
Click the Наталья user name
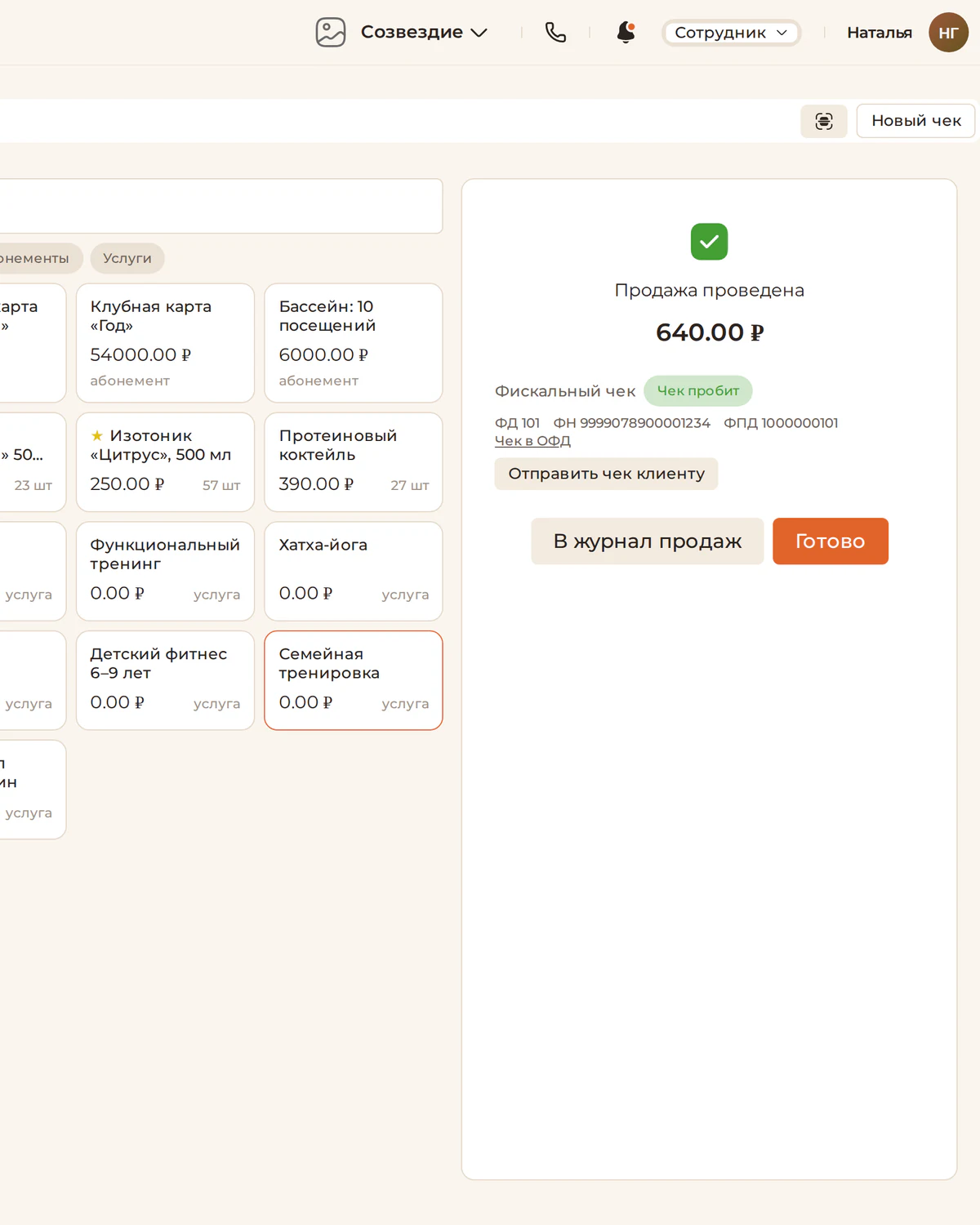pos(880,33)
